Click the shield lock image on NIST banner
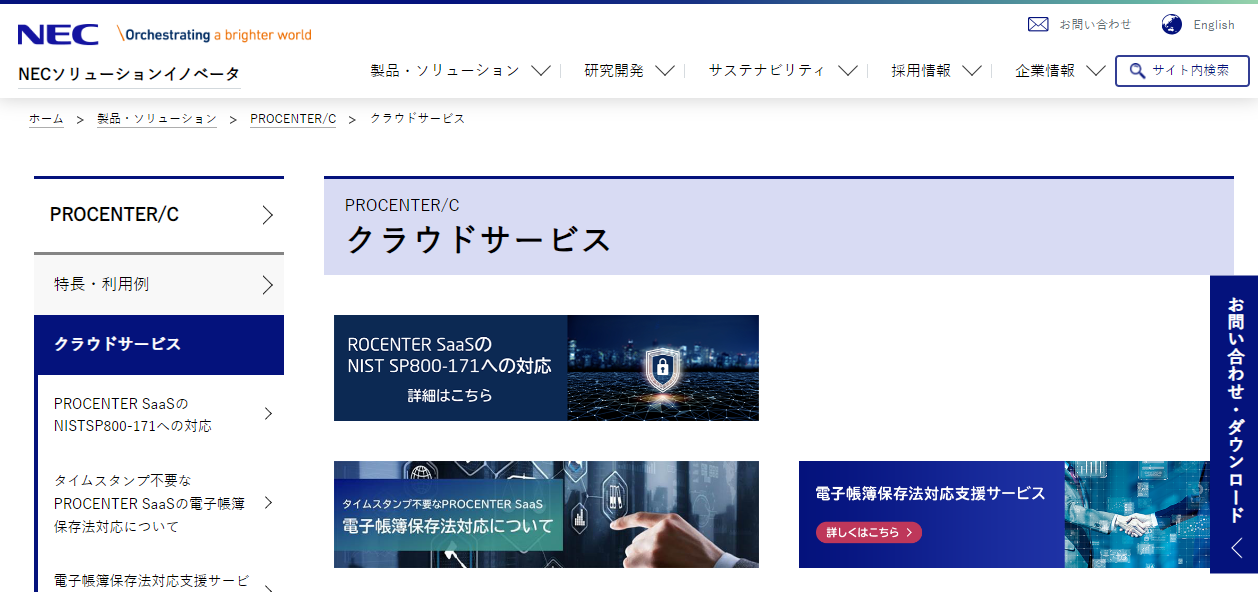Viewport: 1258px width, 592px height. point(662,369)
